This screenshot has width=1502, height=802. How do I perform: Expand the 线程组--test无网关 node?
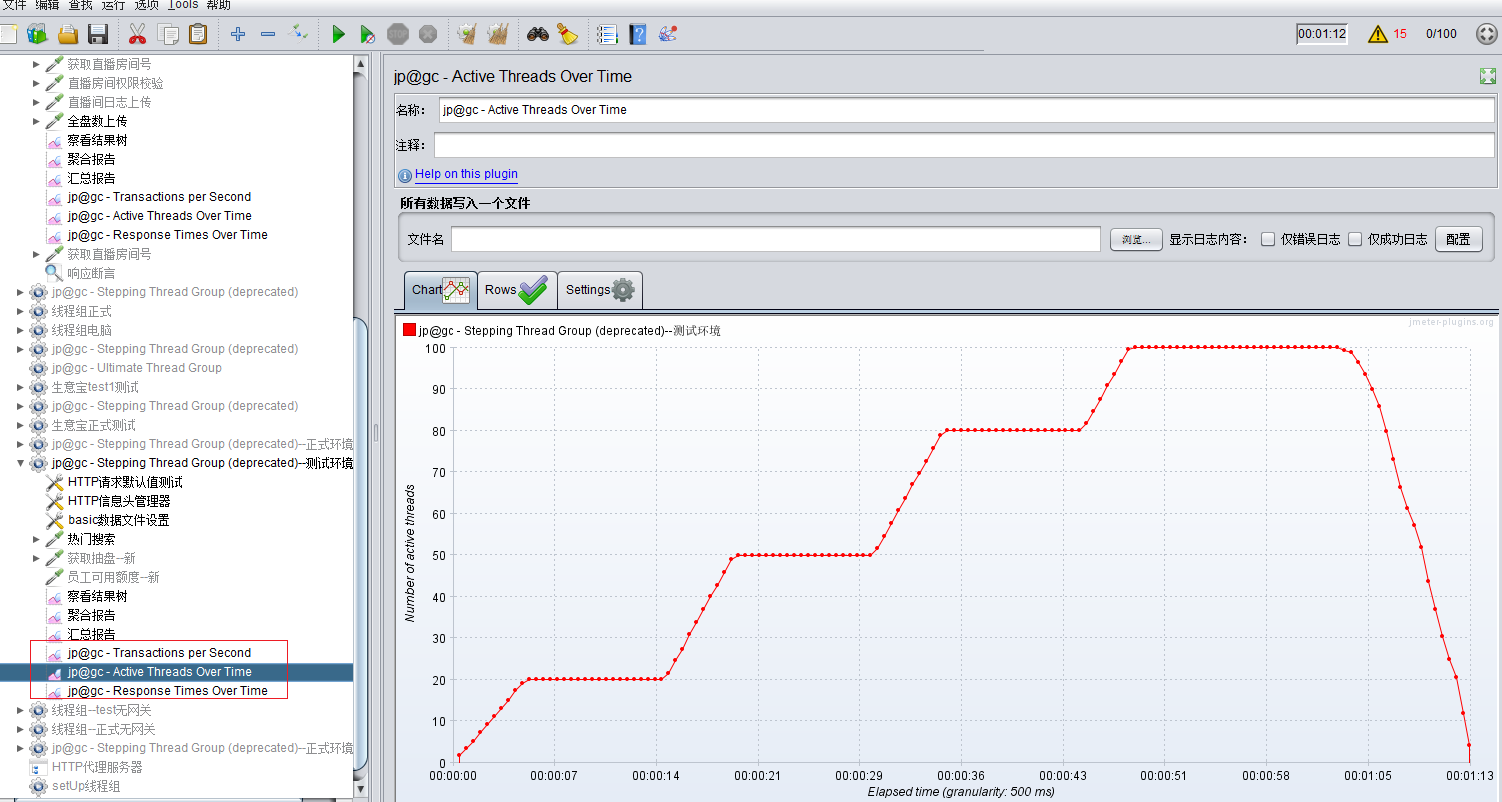[x=21, y=710]
